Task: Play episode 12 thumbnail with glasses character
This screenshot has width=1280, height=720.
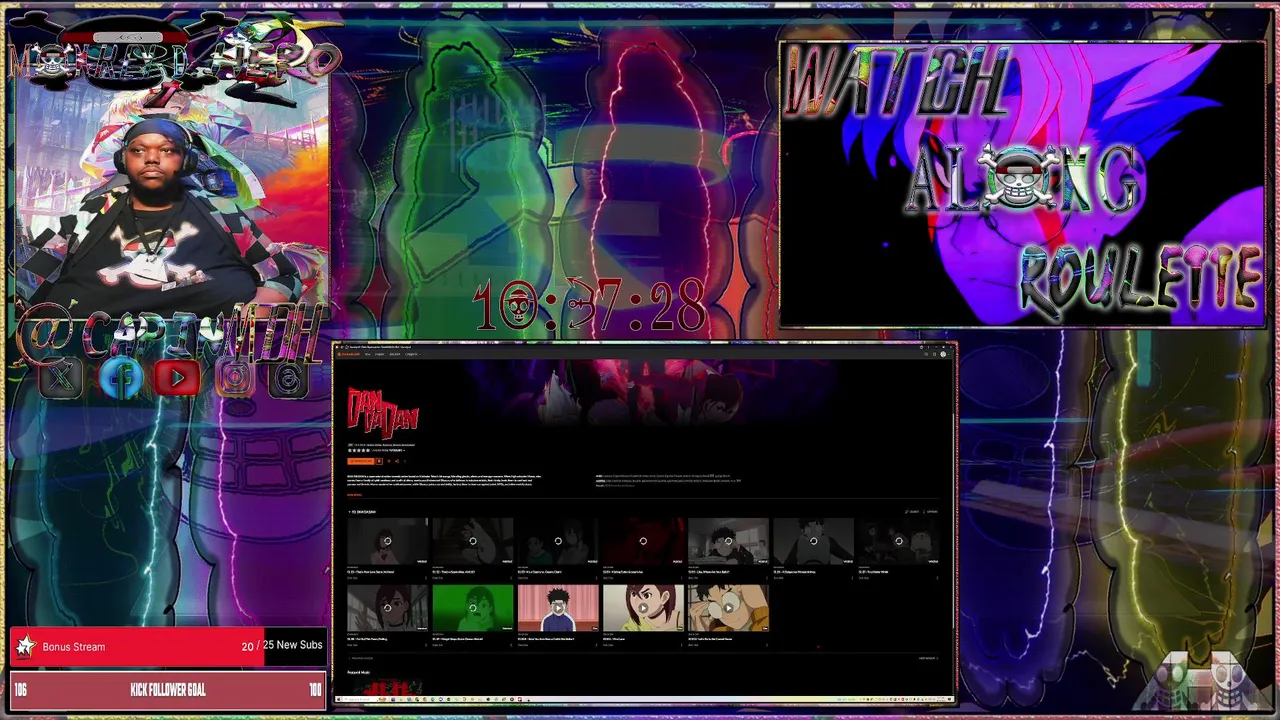Action: point(728,608)
